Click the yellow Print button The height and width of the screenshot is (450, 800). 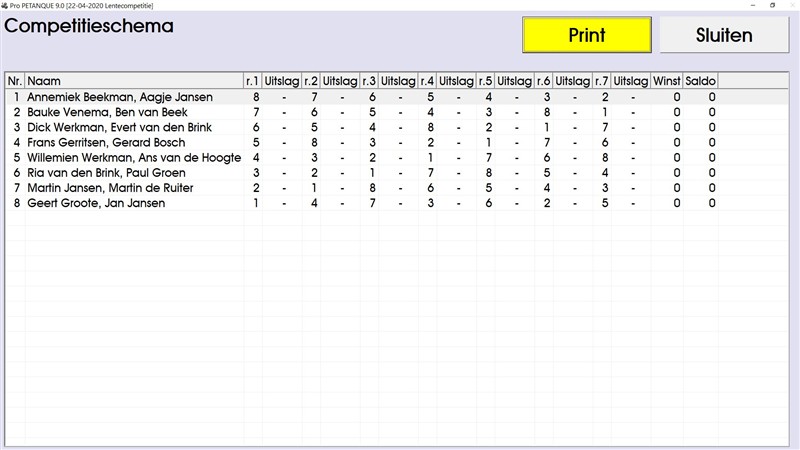(x=587, y=35)
